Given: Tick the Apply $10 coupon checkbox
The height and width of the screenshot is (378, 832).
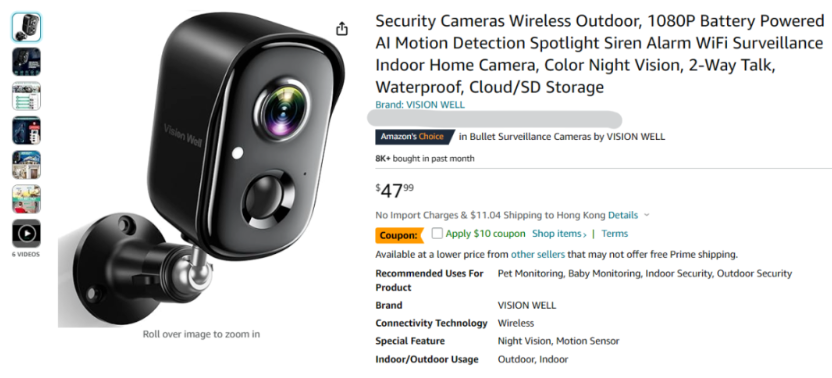Looking at the screenshot, I should click(437, 234).
